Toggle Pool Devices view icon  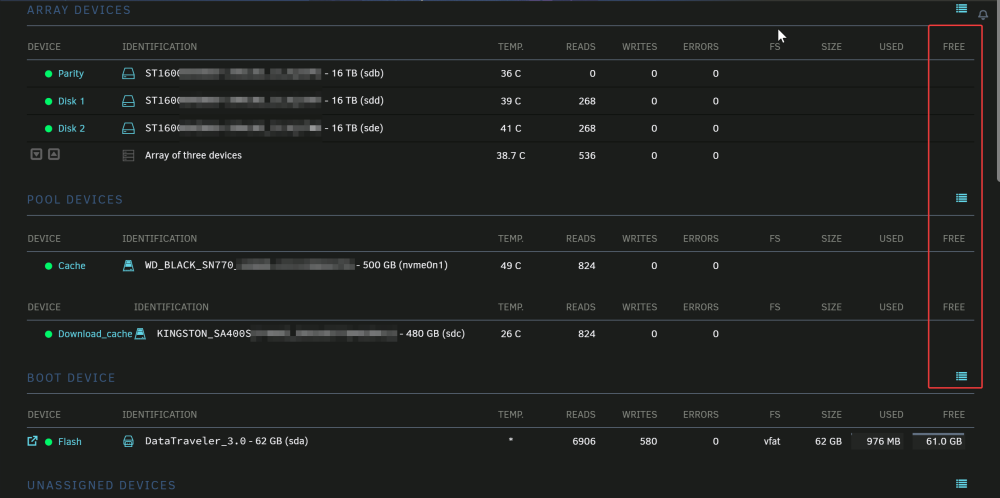point(961,198)
